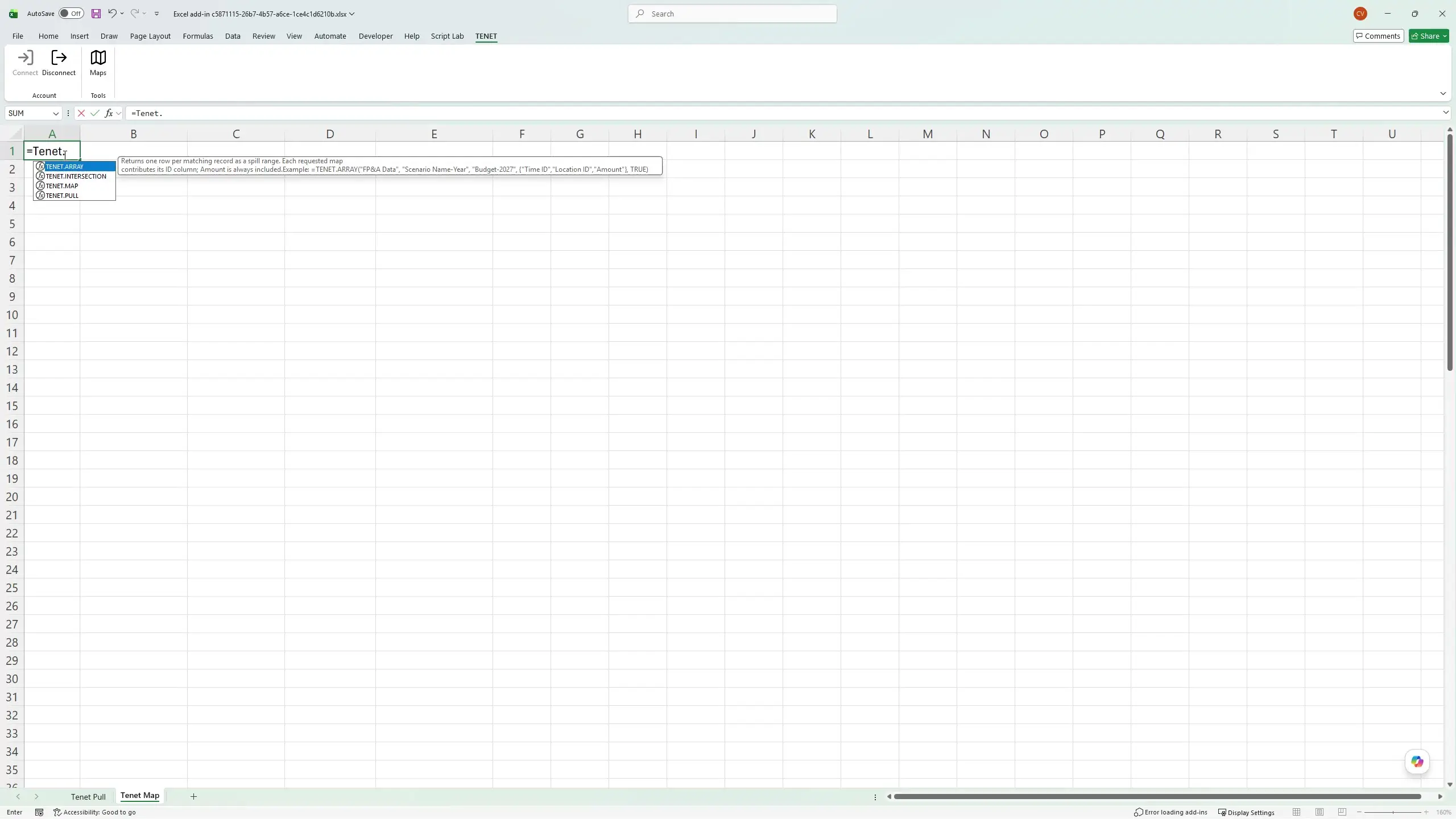The width and height of the screenshot is (1456, 819).
Task: Switch to the Tenet Pull sheet tab
Action: pyautogui.click(x=88, y=796)
